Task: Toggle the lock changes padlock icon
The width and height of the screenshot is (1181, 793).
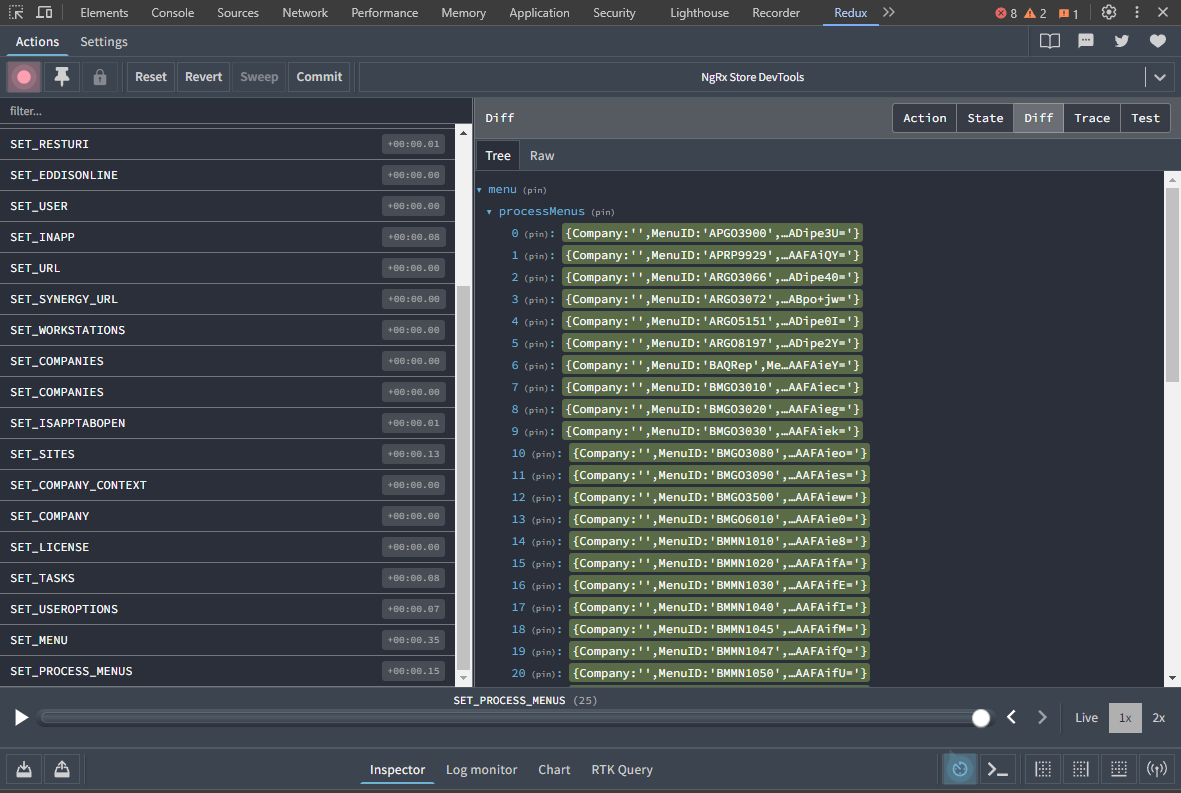Action: [x=99, y=77]
